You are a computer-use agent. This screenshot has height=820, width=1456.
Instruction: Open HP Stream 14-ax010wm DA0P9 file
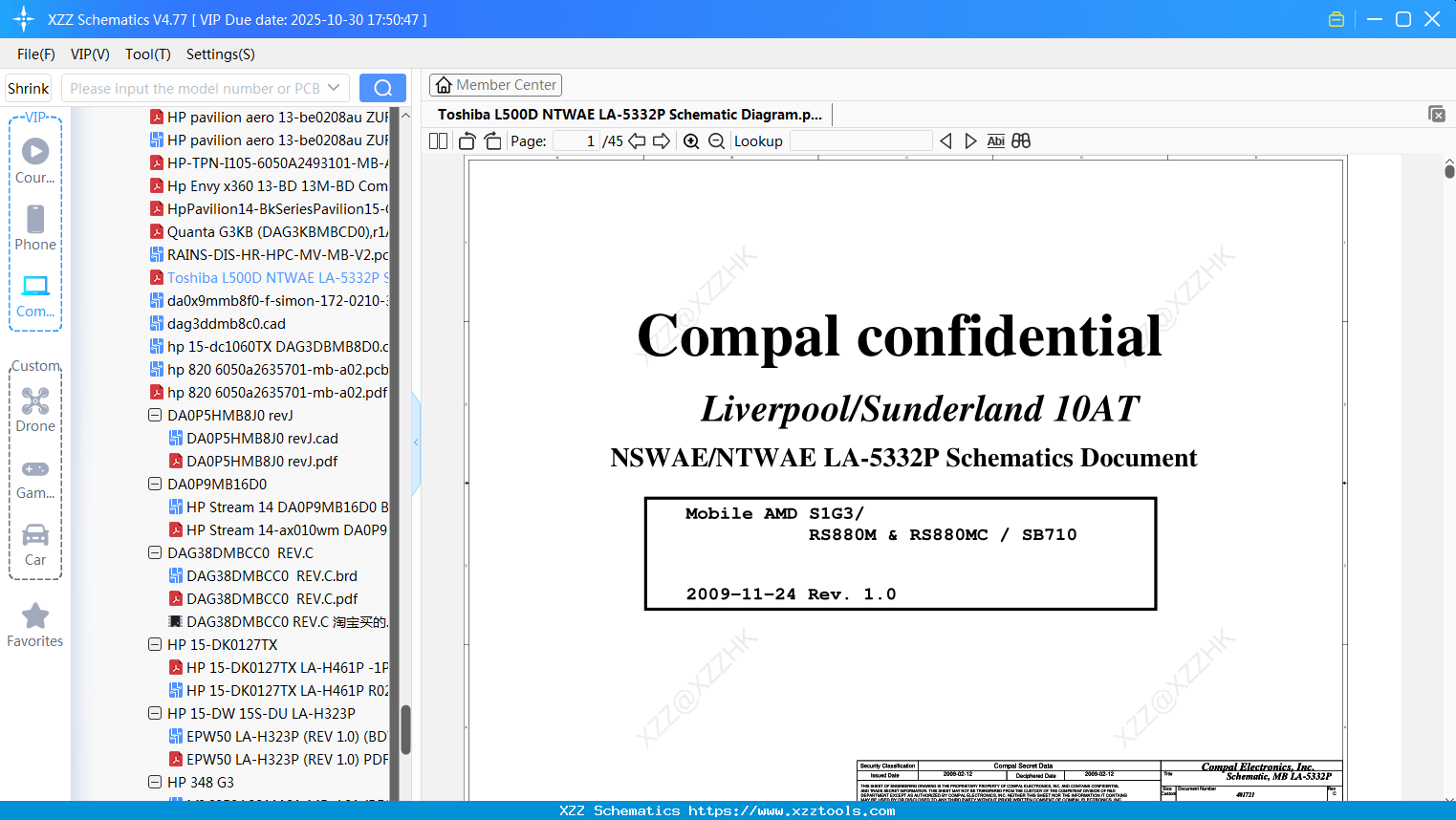pyautogui.click(x=279, y=530)
